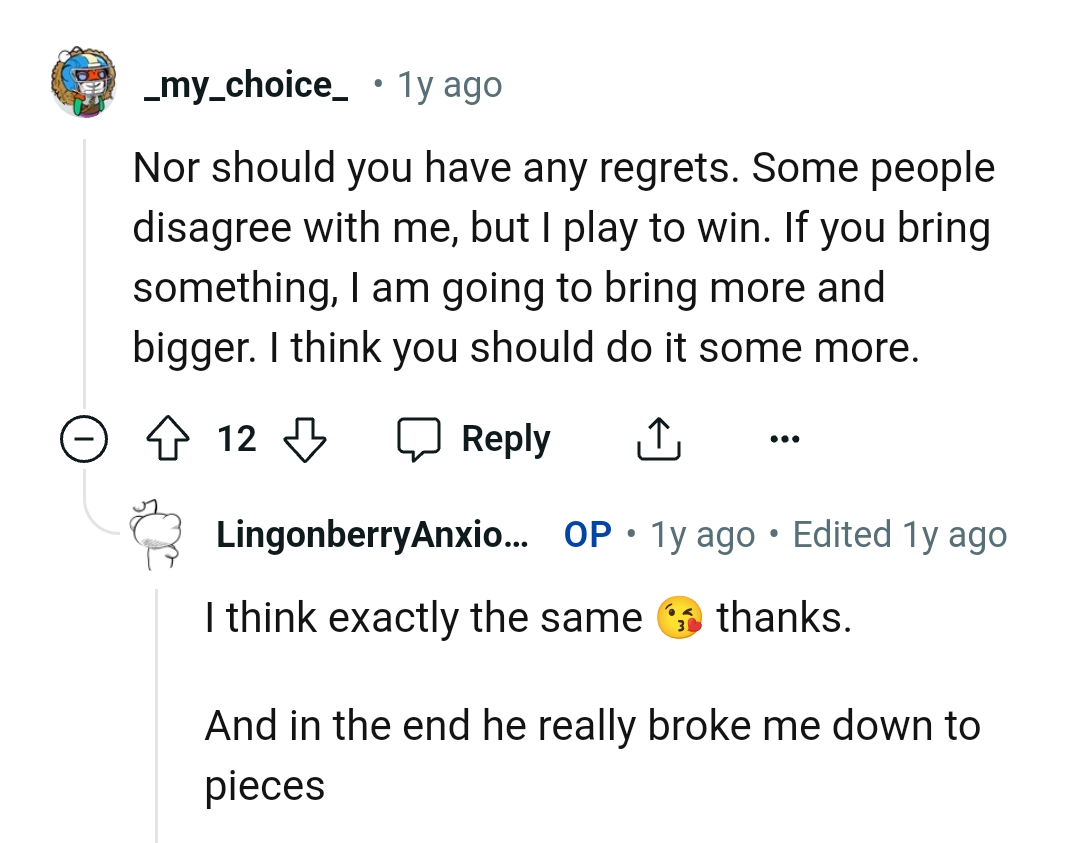Select the Edited 1y ago label
Screen dimensions: 1080x843
[900, 534]
